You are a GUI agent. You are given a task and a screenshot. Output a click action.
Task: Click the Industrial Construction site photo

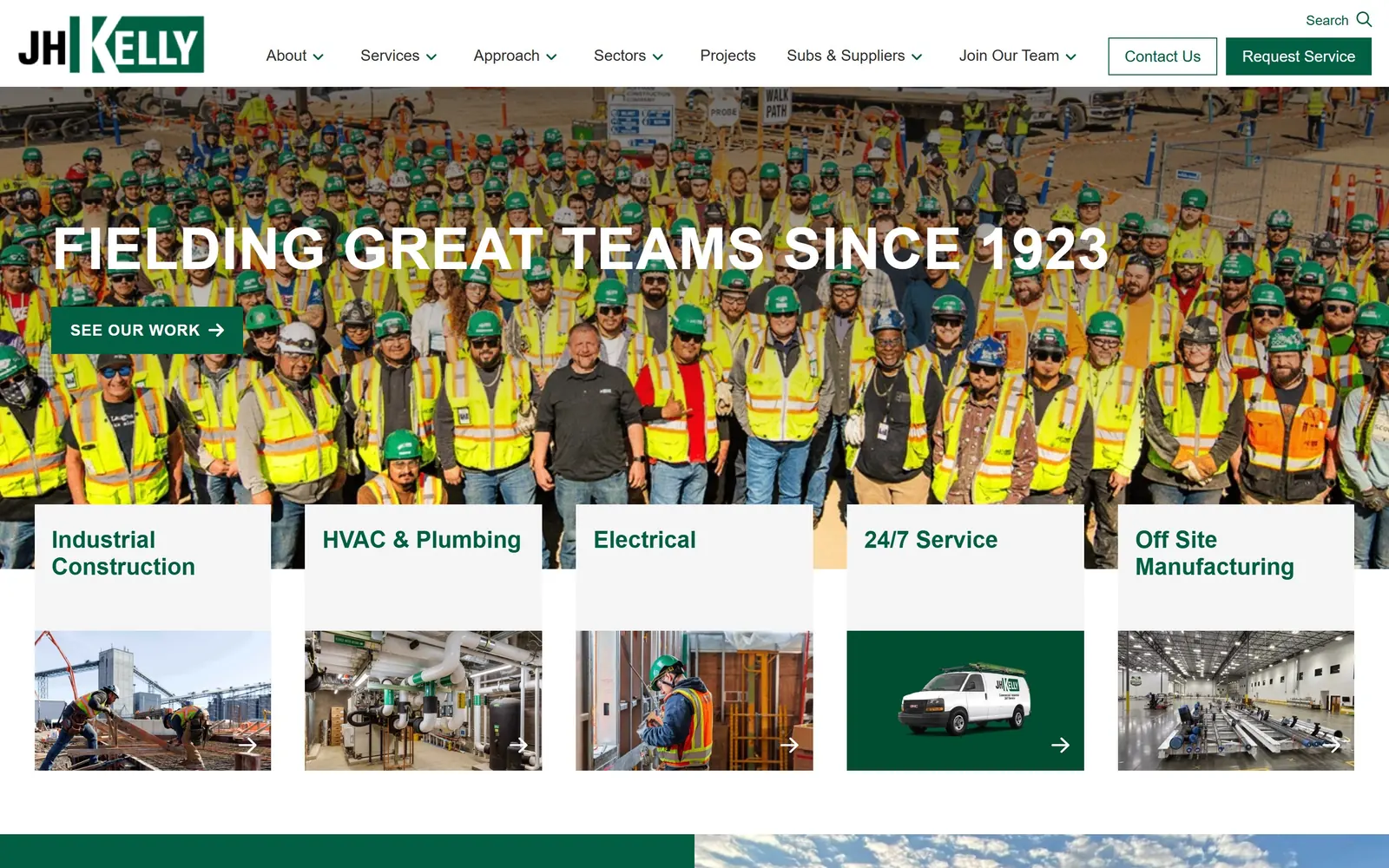click(x=153, y=700)
